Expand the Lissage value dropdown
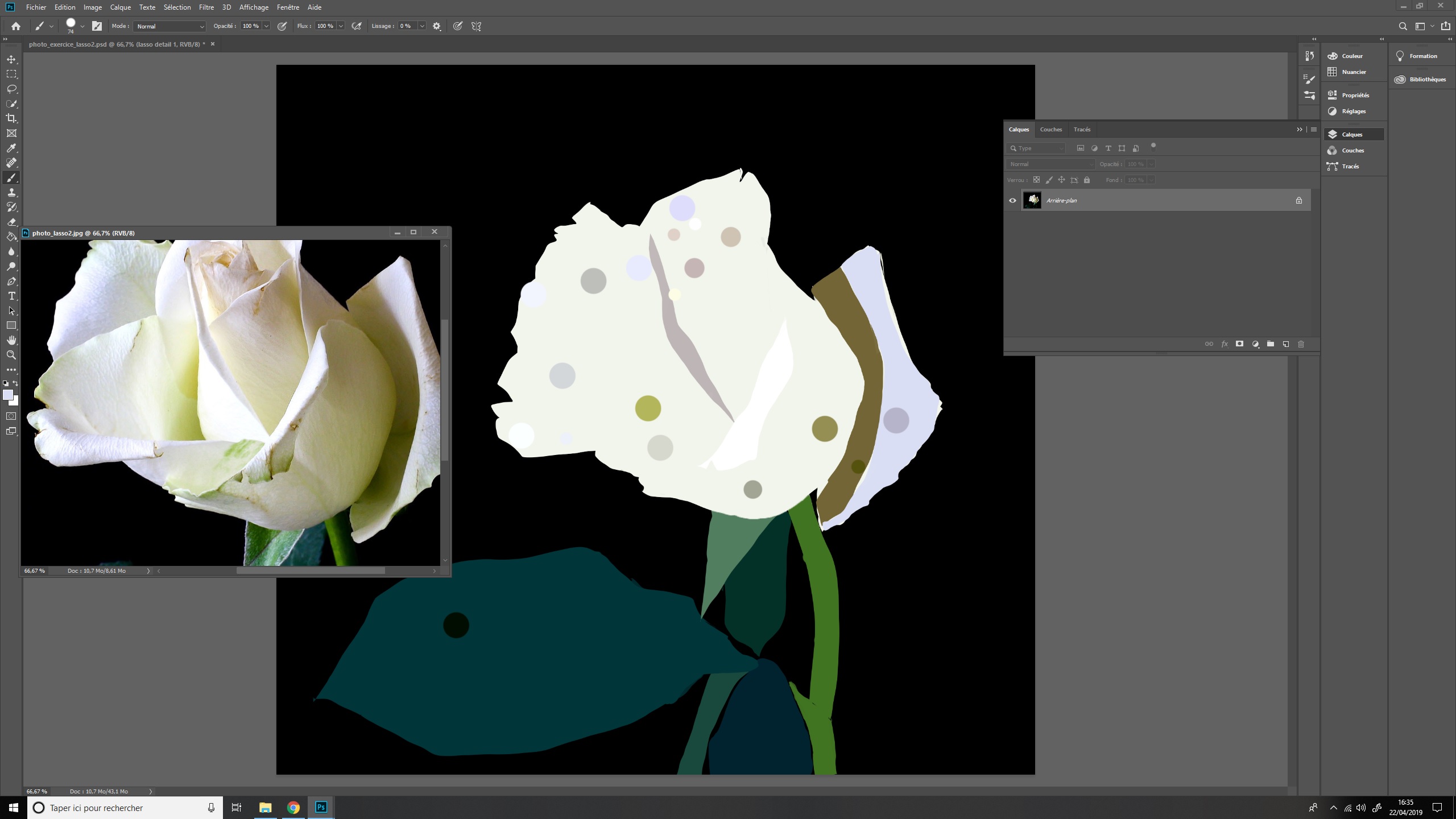The height and width of the screenshot is (819, 1456). (422, 26)
